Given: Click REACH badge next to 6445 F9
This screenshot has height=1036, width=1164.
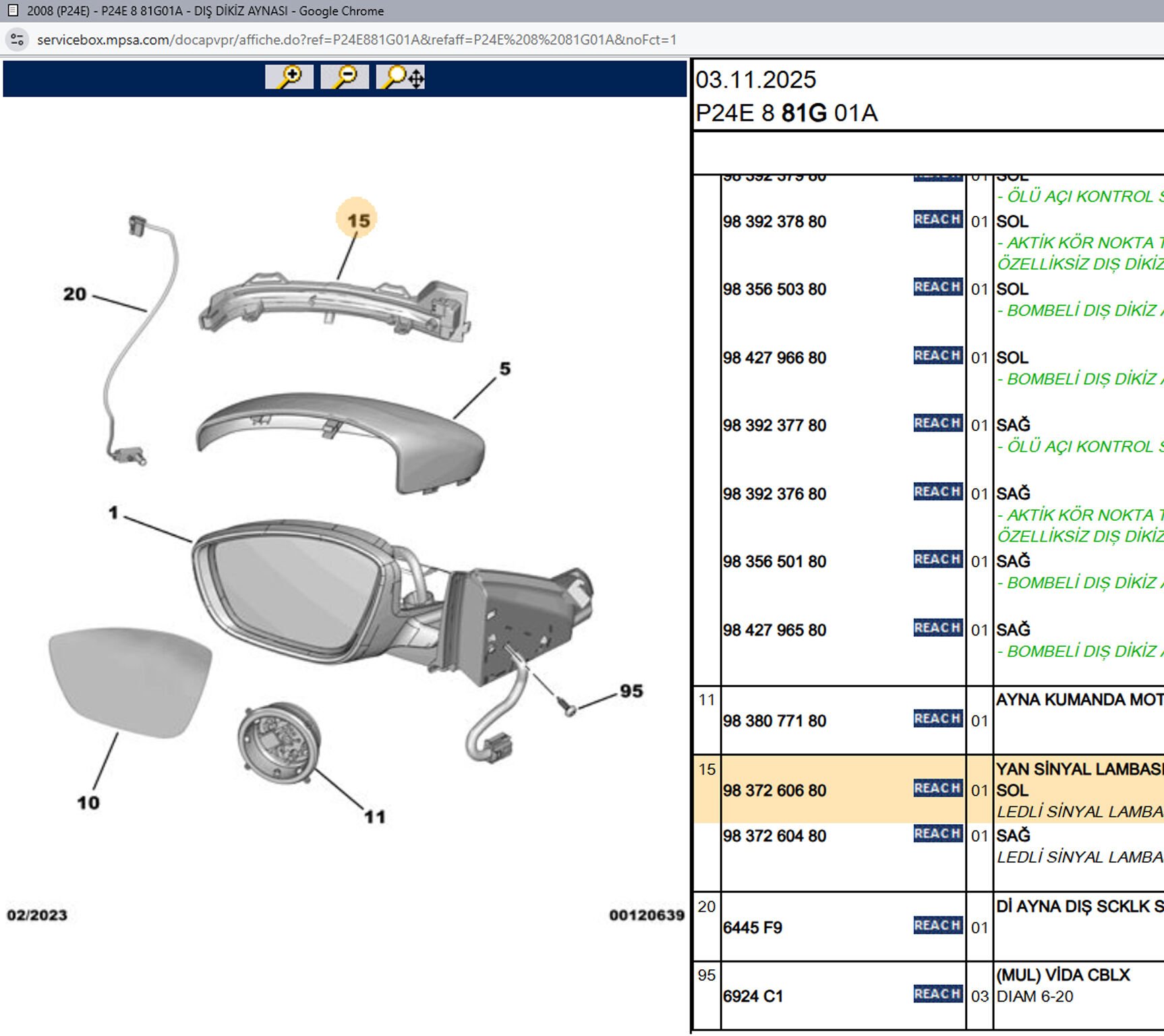Looking at the screenshot, I should point(937,925).
